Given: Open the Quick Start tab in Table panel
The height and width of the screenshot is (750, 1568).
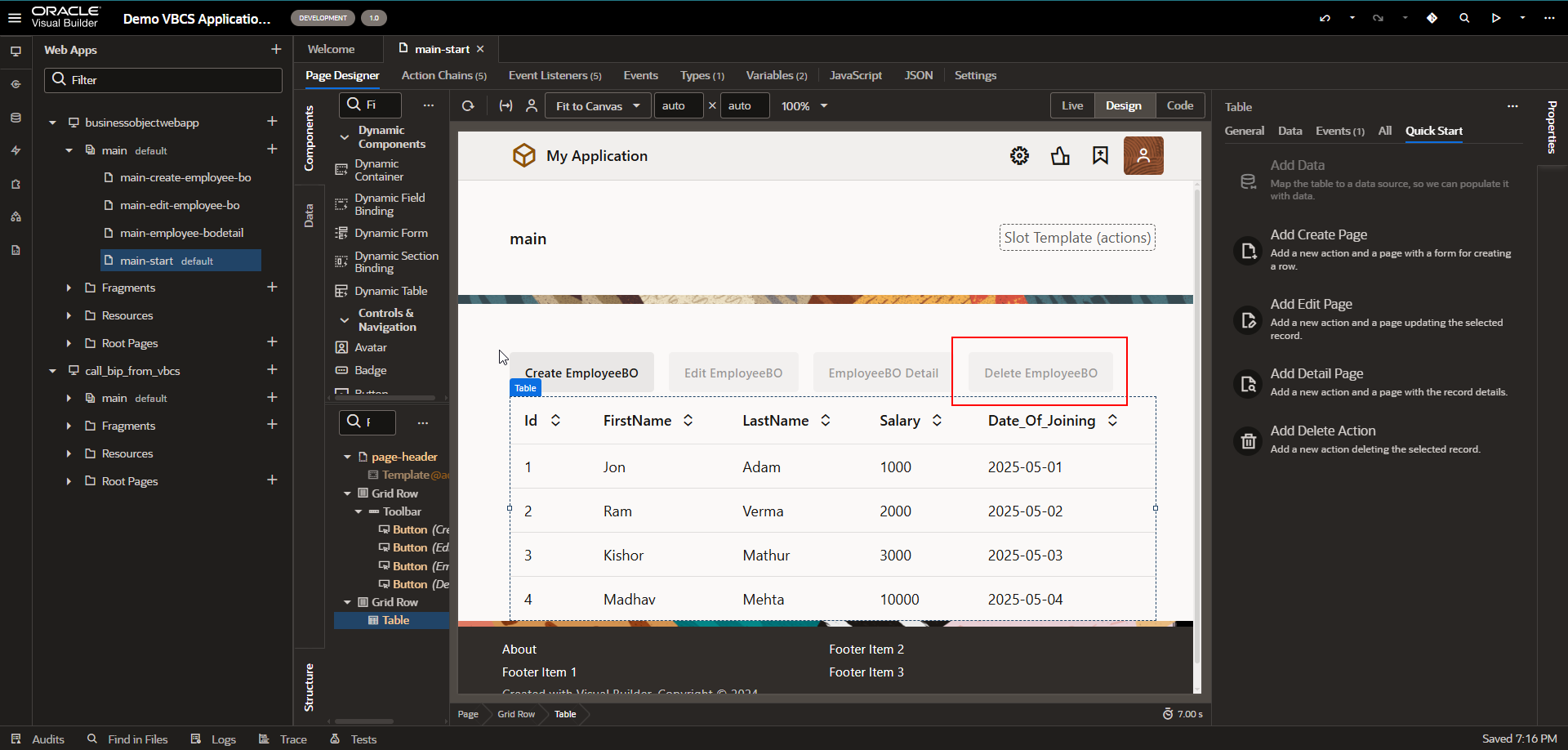Looking at the screenshot, I should tap(1434, 131).
